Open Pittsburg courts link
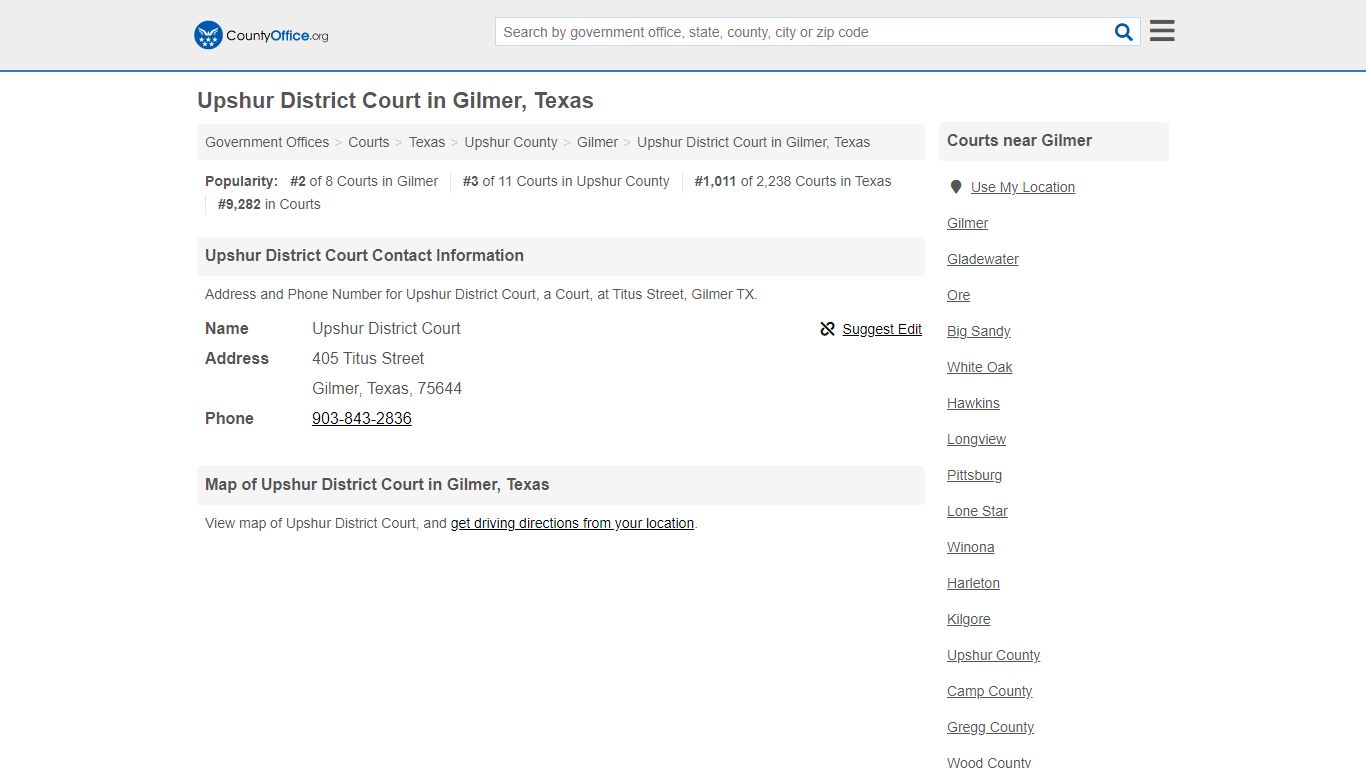The image size is (1366, 768). (975, 475)
